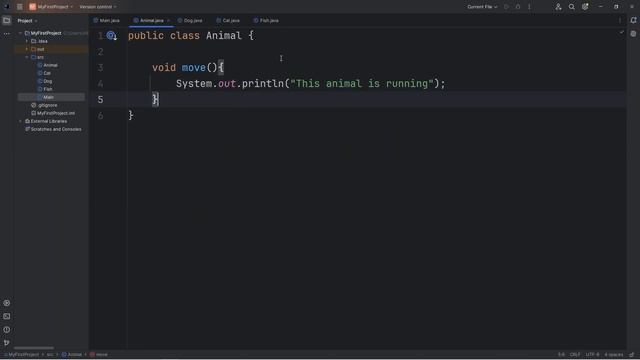Screen dimensions: 640x360
Task: Close the Animal.java tab with its x
Action: [x=168, y=20]
